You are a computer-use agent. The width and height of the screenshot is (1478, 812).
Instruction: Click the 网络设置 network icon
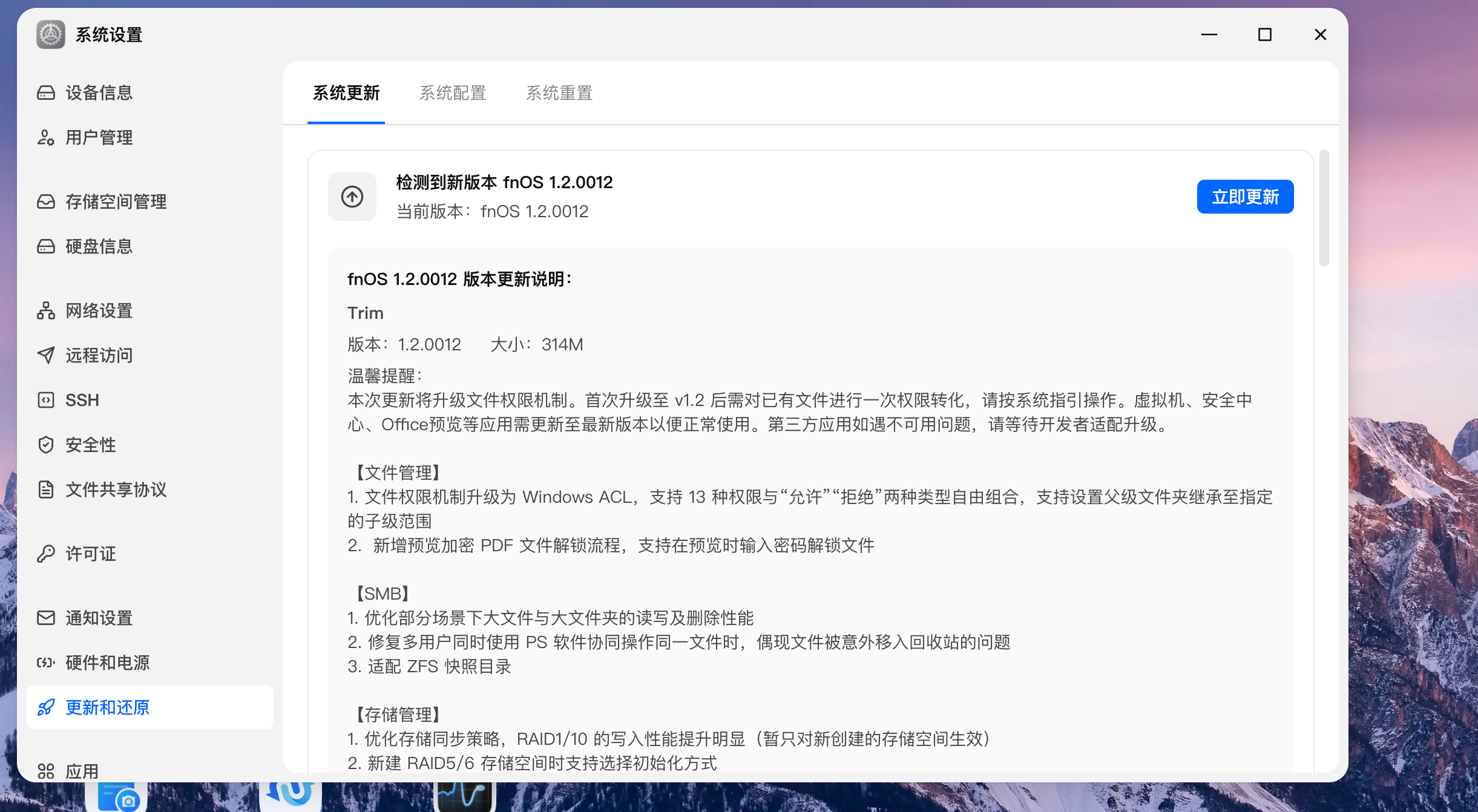(x=46, y=310)
